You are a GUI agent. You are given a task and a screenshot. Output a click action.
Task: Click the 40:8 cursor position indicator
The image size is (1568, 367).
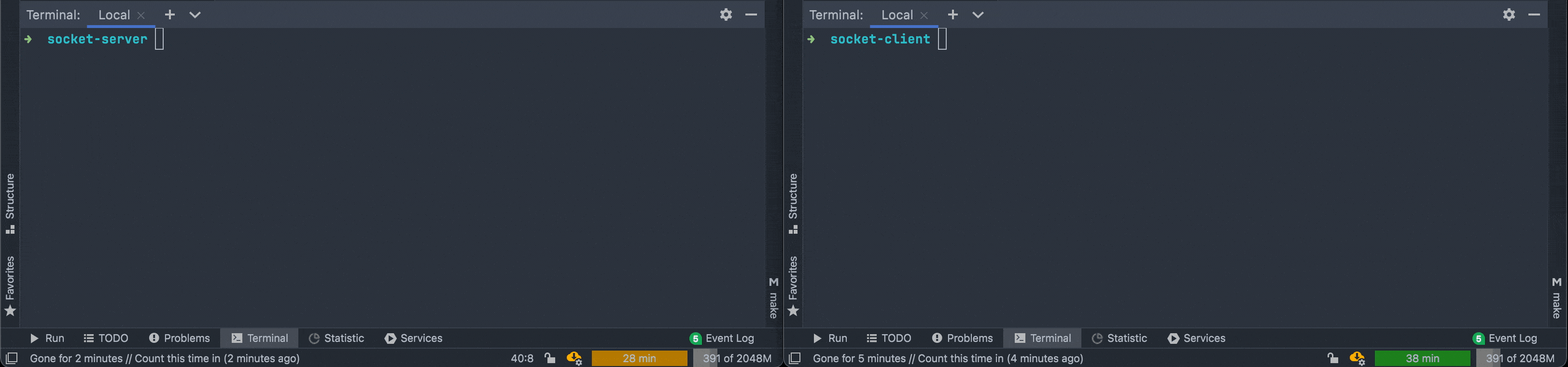click(522, 358)
